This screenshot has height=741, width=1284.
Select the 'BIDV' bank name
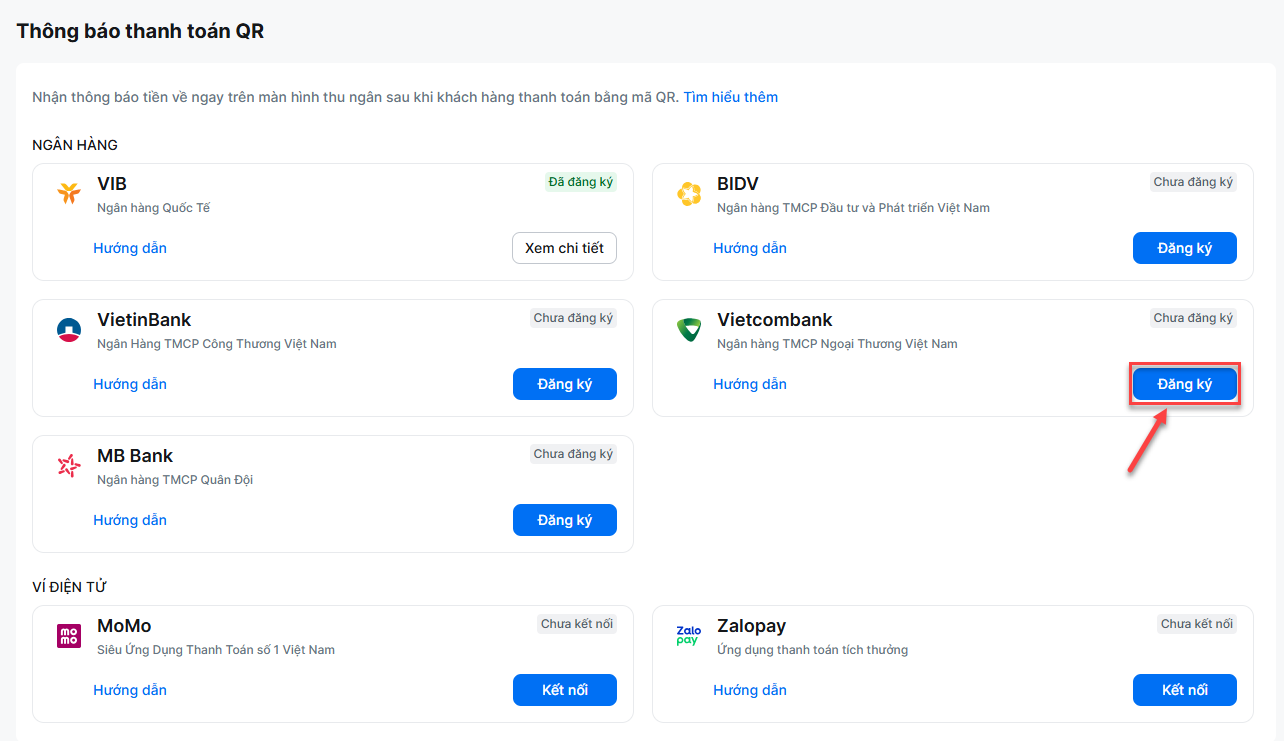[x=738, y=184]
